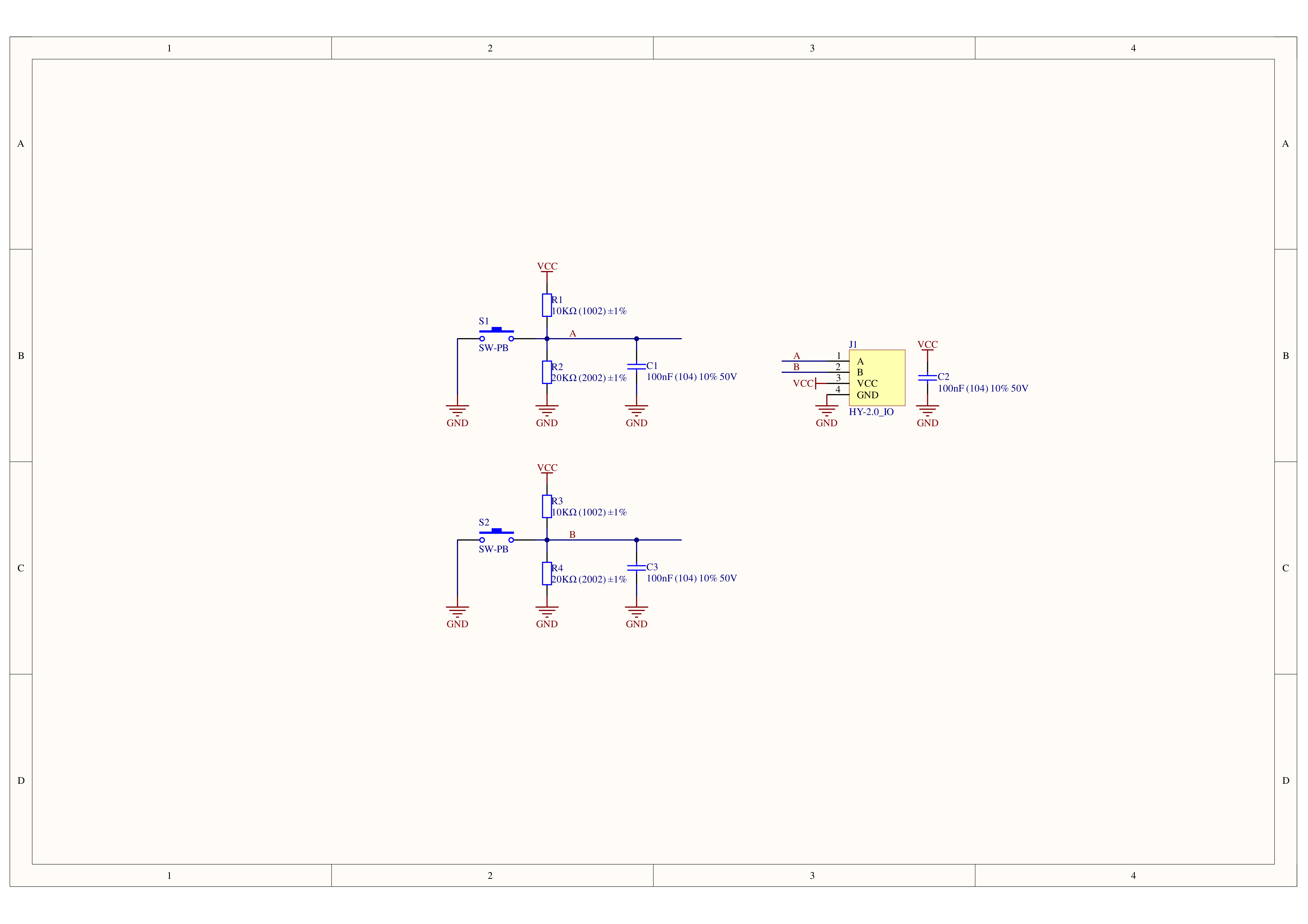
Task: Click row zone label C in the right border
Action: point(1286,568)
